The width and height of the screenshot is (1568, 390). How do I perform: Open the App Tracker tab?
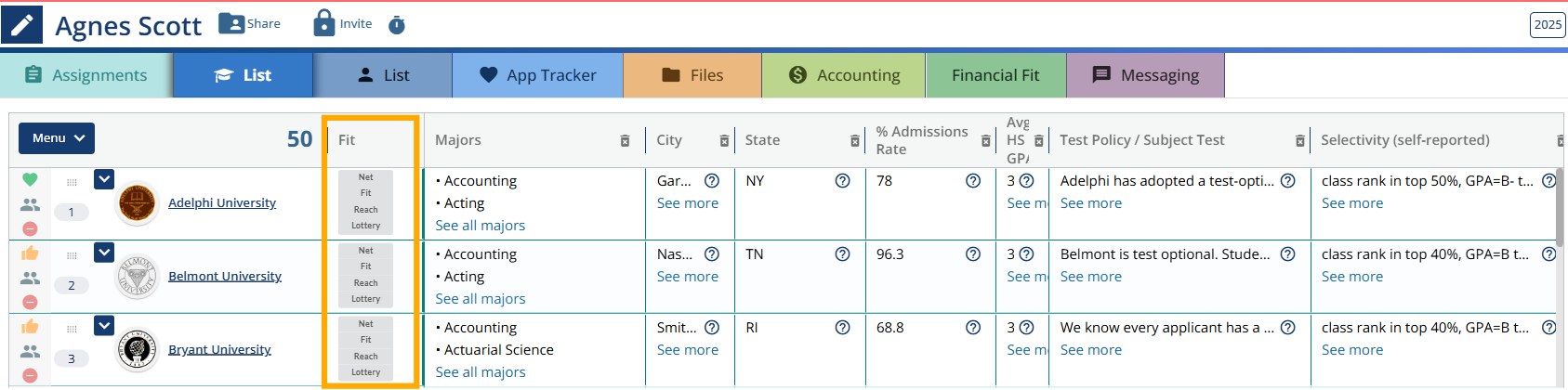pyautogui.click(x=538, y=75)
